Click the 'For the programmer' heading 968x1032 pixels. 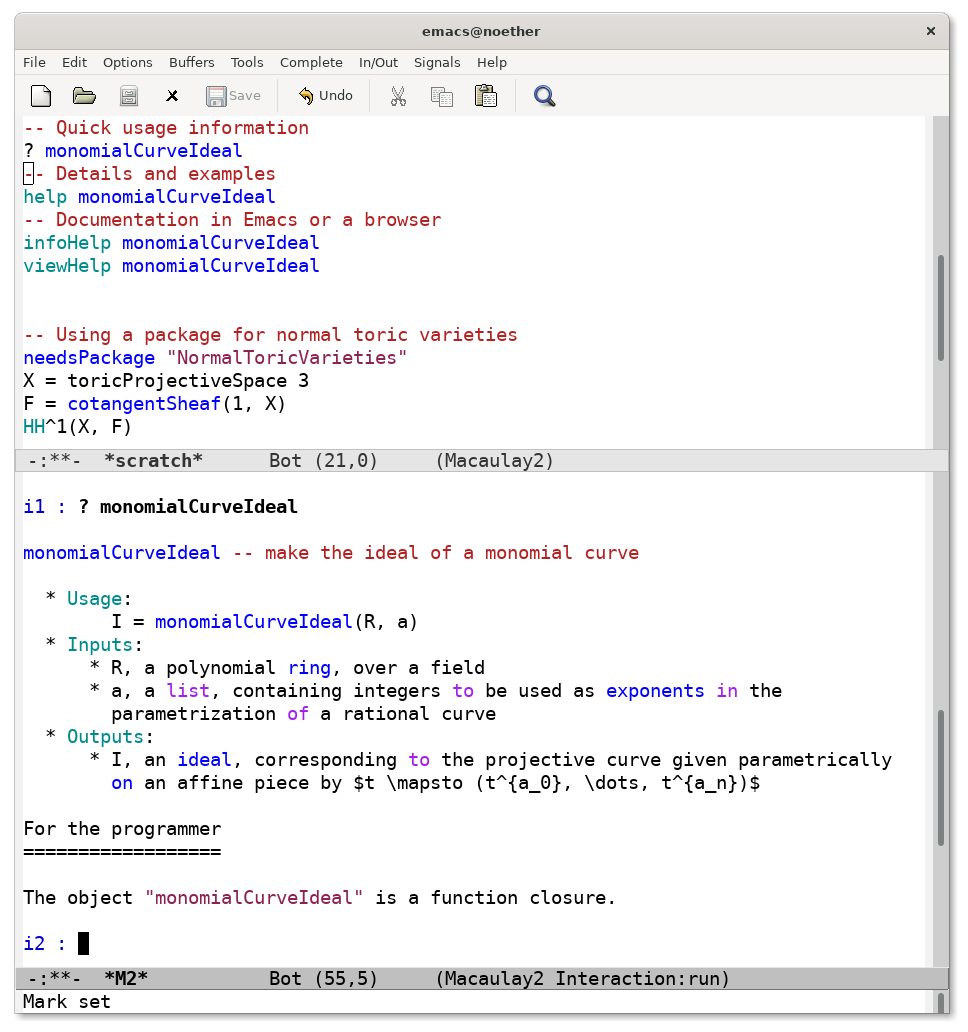(122, 829)
